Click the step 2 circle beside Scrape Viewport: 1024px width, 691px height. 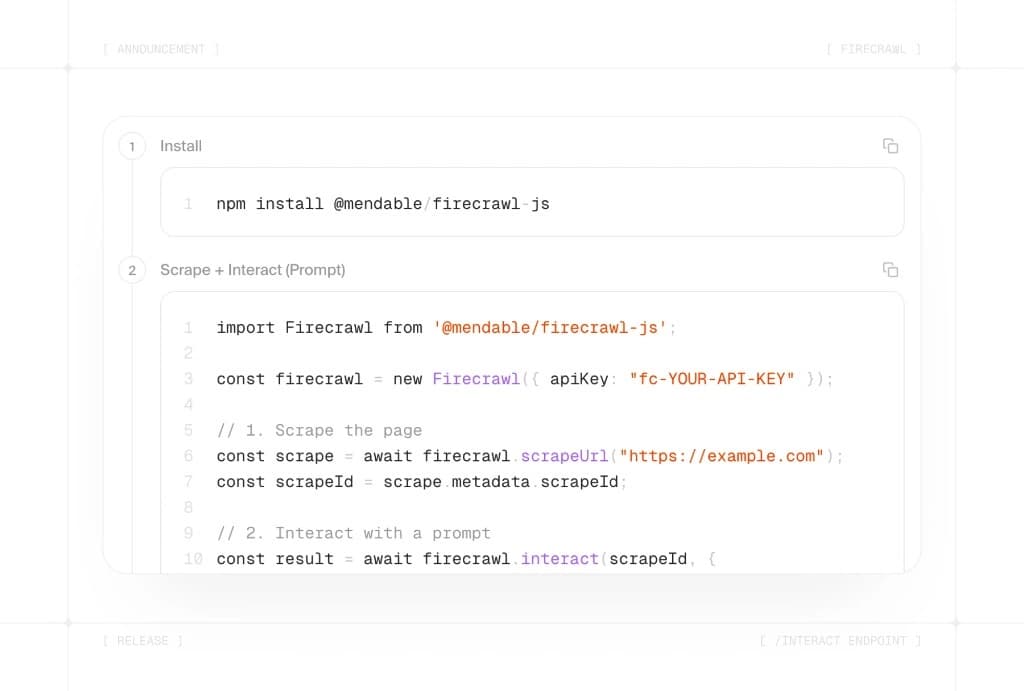tap(131, 270)
